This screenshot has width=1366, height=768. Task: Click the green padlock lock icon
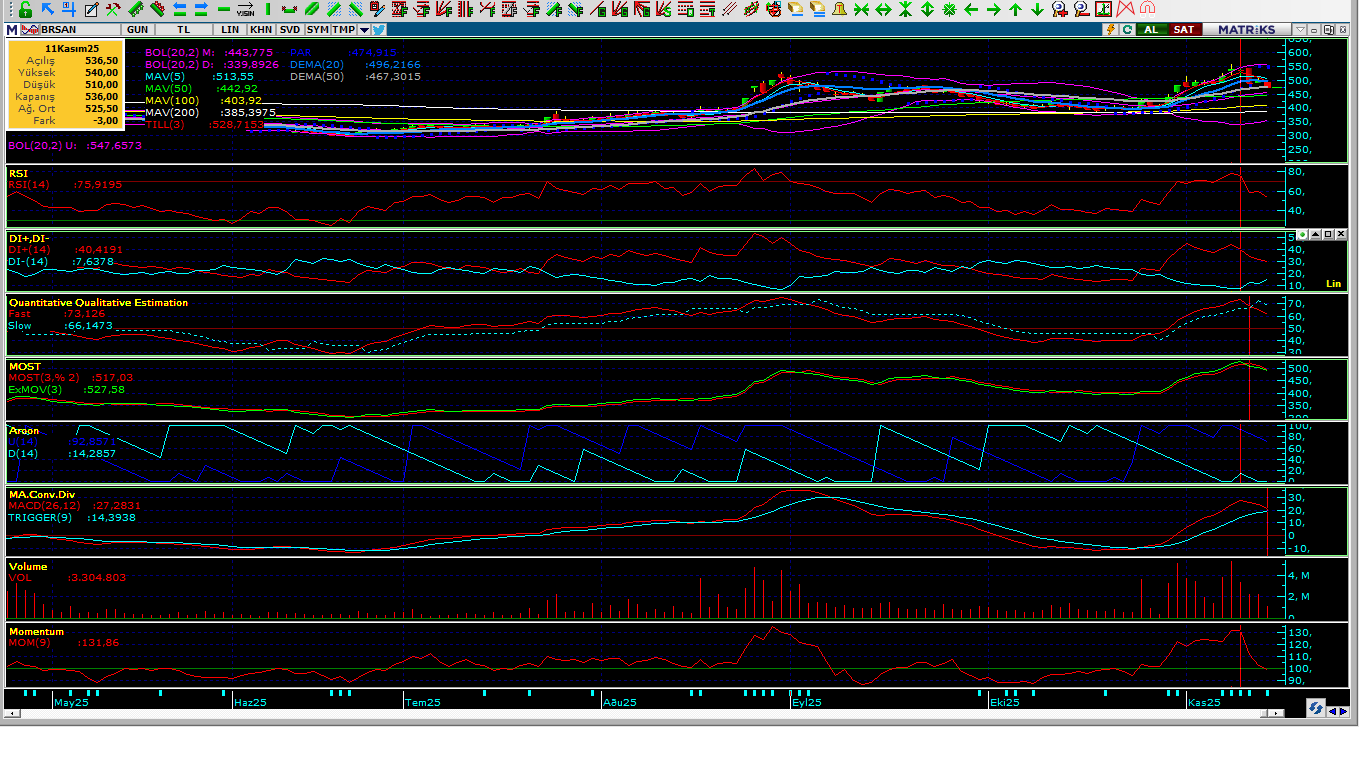(25, 10)
